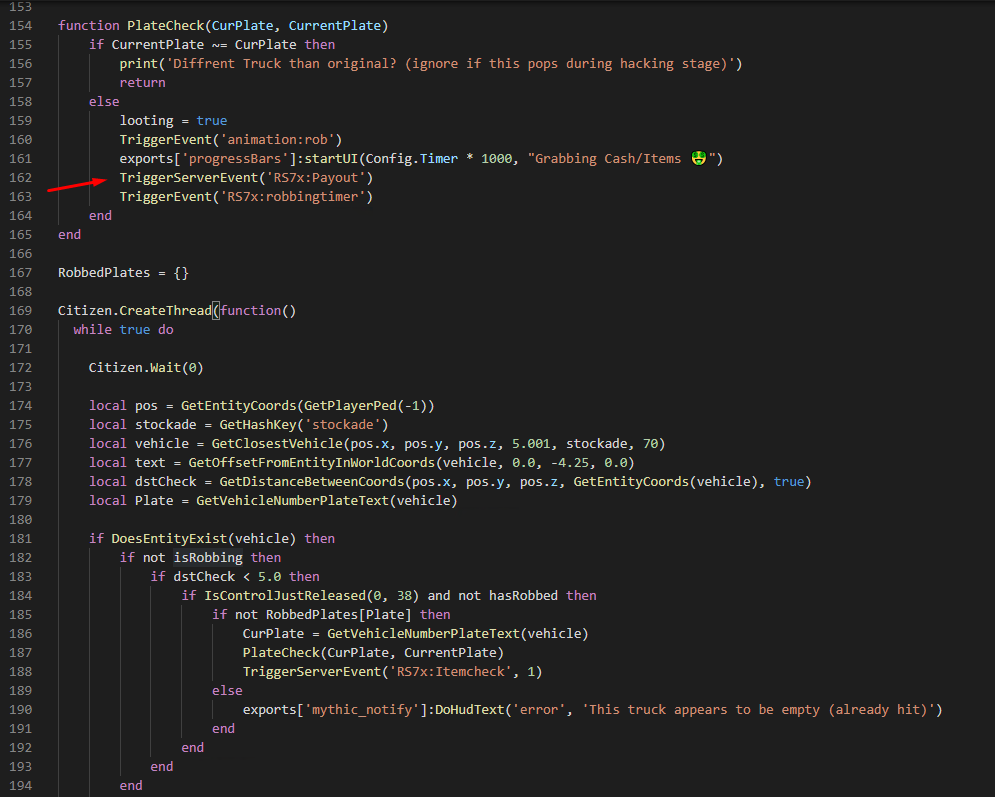The width and height of the screenshot is (995, 797).
Task: Click the RobbedPlates = {} declaration on line 167
Action: pyautogui.click(x=123, y=273)
